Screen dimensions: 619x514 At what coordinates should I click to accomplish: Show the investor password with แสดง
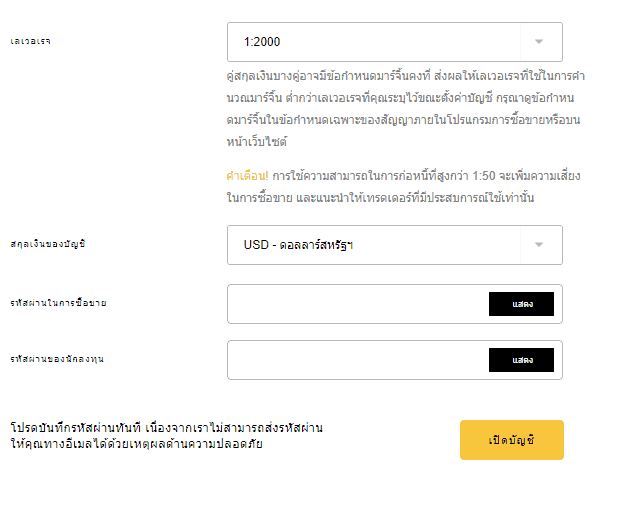521,360
